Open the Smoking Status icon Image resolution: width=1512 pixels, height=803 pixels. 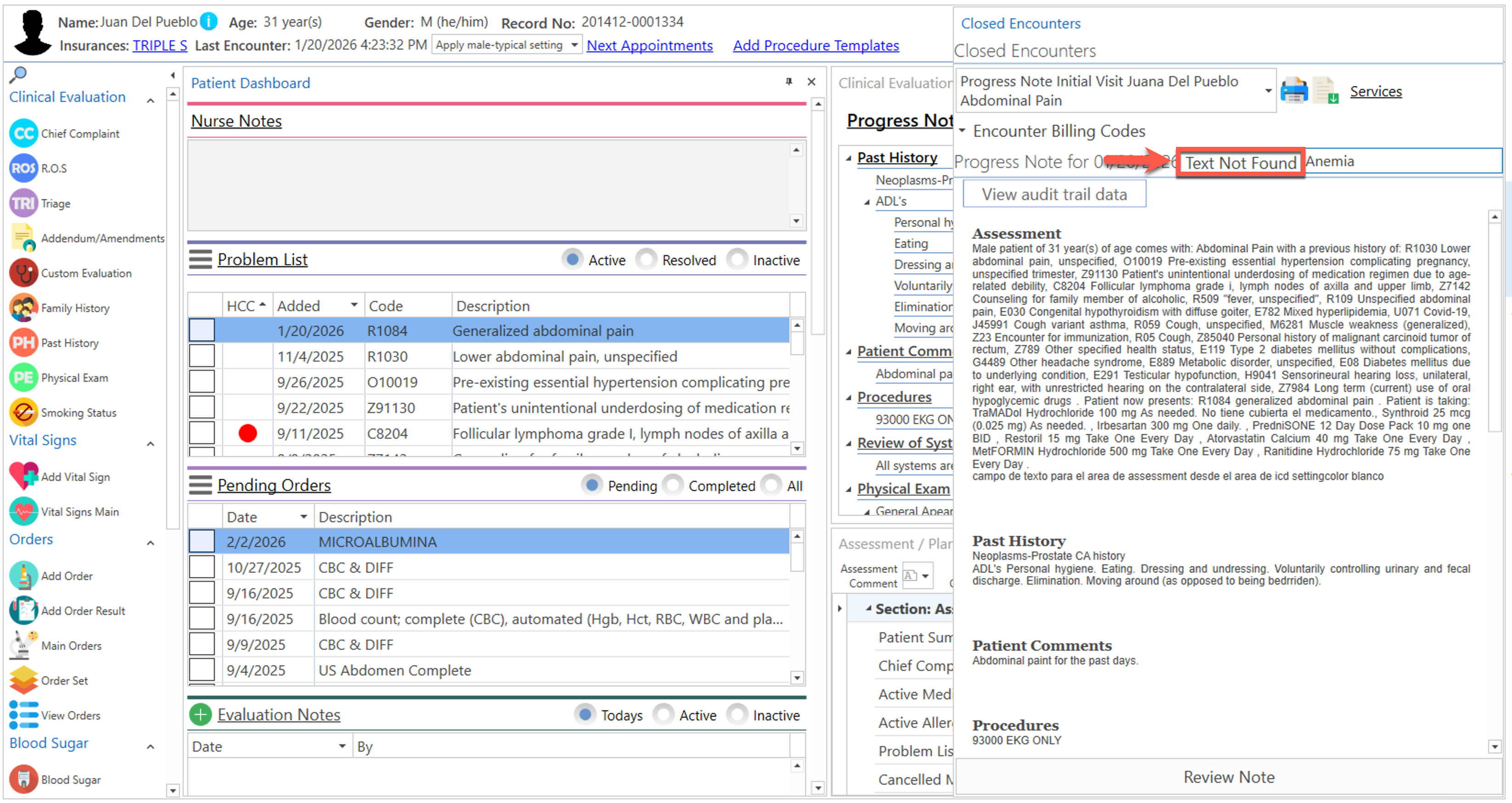point(23,413)
